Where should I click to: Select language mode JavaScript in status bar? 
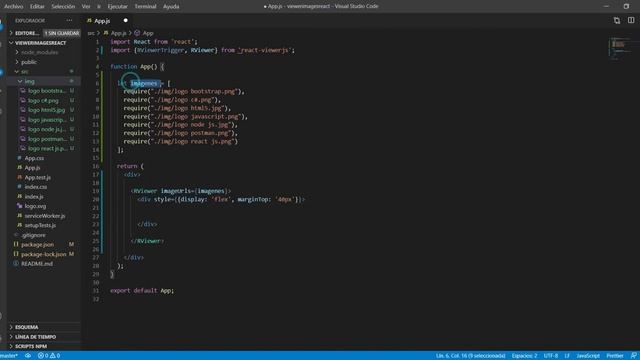coord(588,356)
